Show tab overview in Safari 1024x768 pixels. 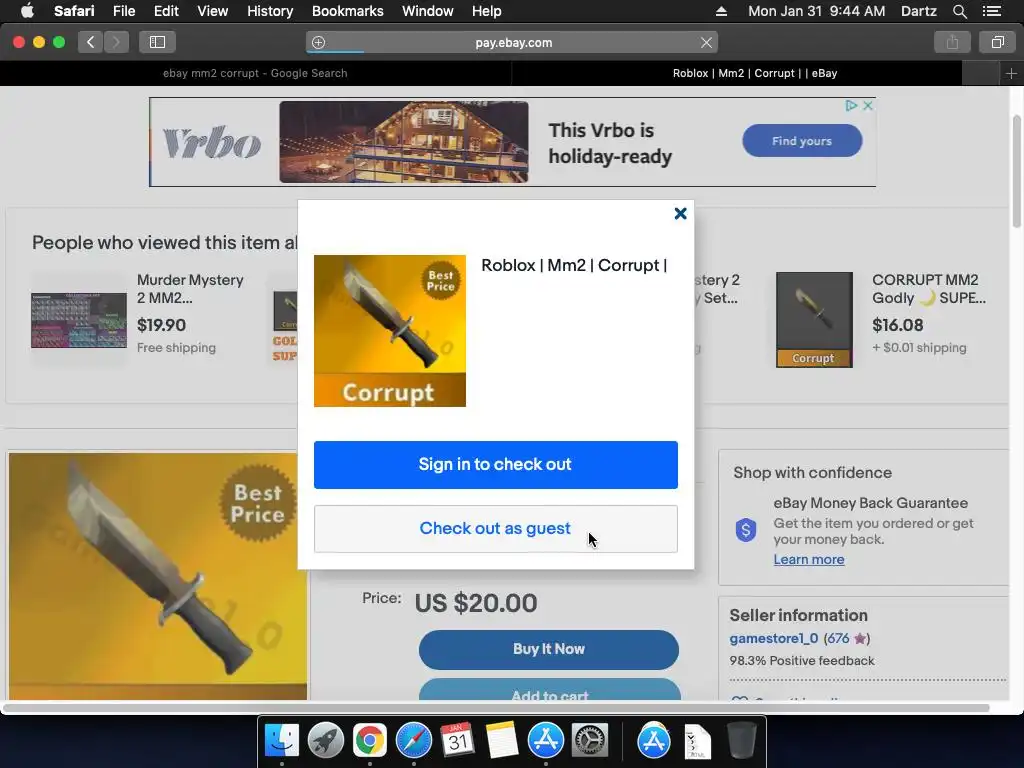[997, 42]
